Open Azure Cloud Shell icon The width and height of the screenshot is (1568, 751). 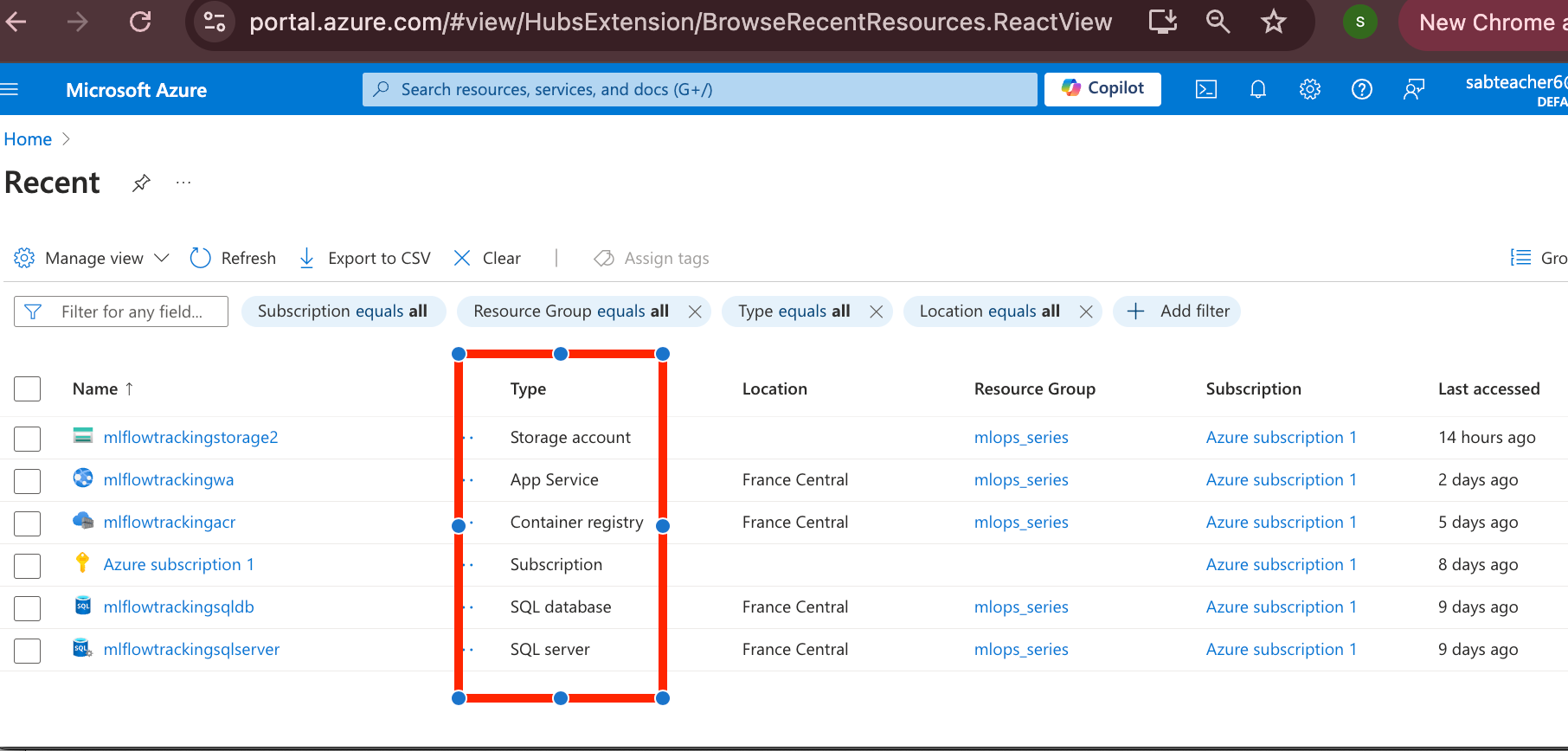(x=1205, y=89)
